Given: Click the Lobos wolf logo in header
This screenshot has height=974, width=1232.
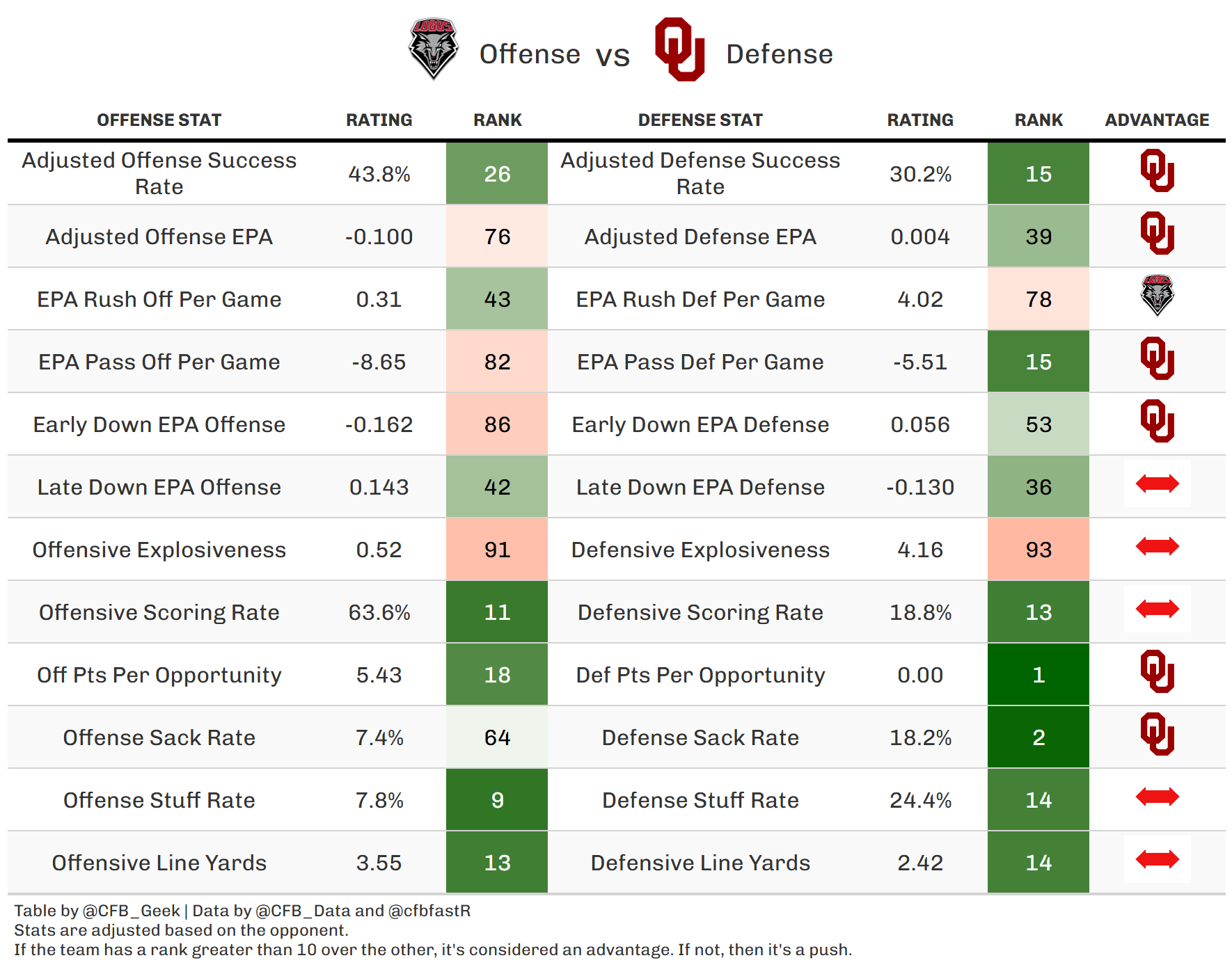Looking at the screenshot, I should (433, 49).
